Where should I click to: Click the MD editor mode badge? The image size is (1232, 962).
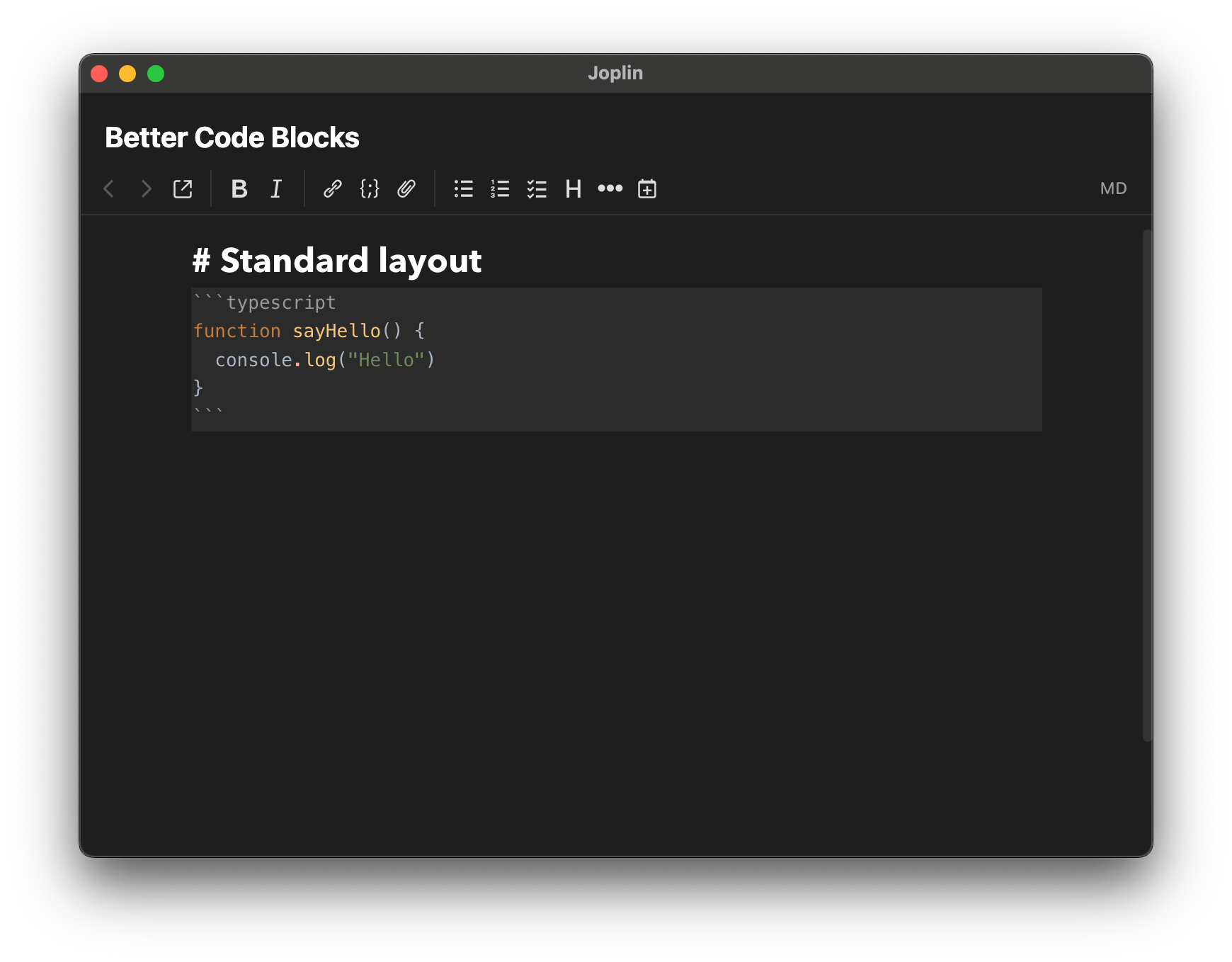coord(1113,188)
